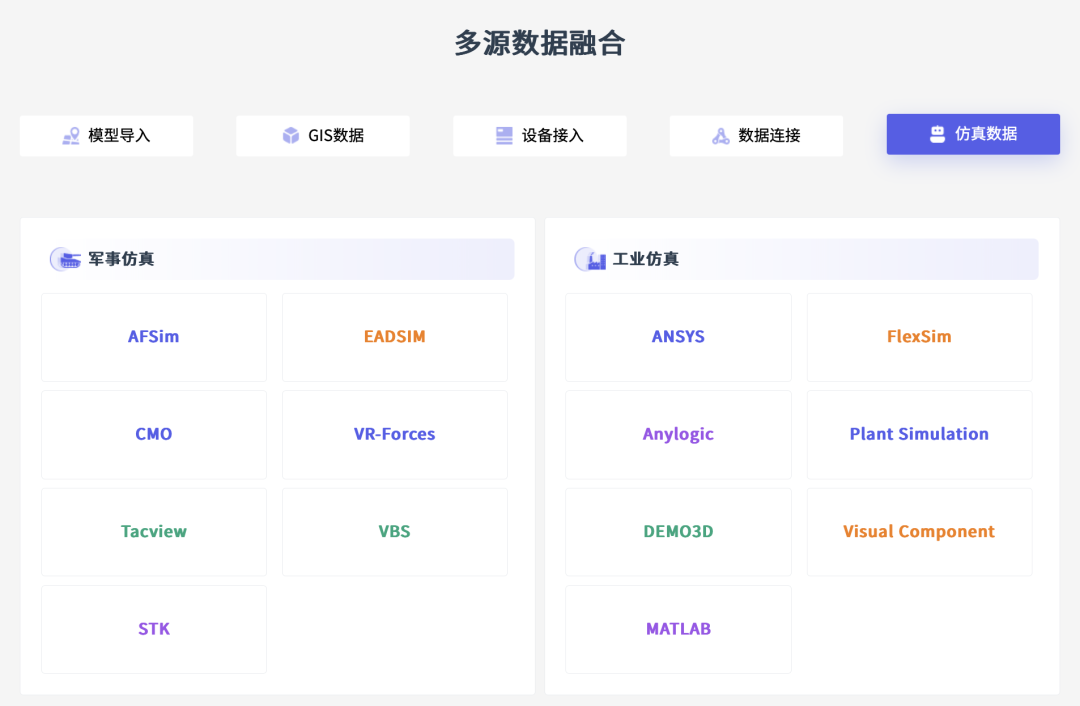Open the 设备接入 tab
The width and height of the screenshot is (1080, 706).
540,136
